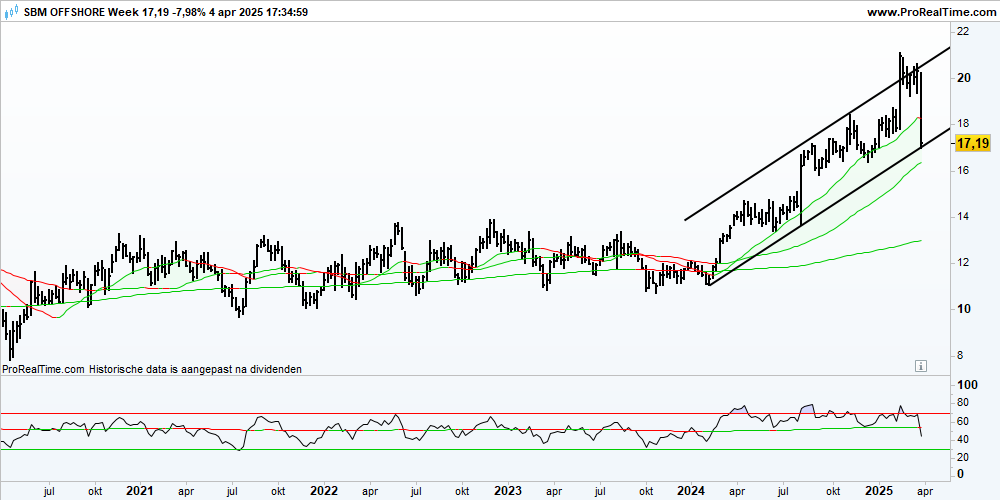Select the 2022 year label on time axis
The height and width of the screenshot is (500, 1000).
[x=324, y=491]
